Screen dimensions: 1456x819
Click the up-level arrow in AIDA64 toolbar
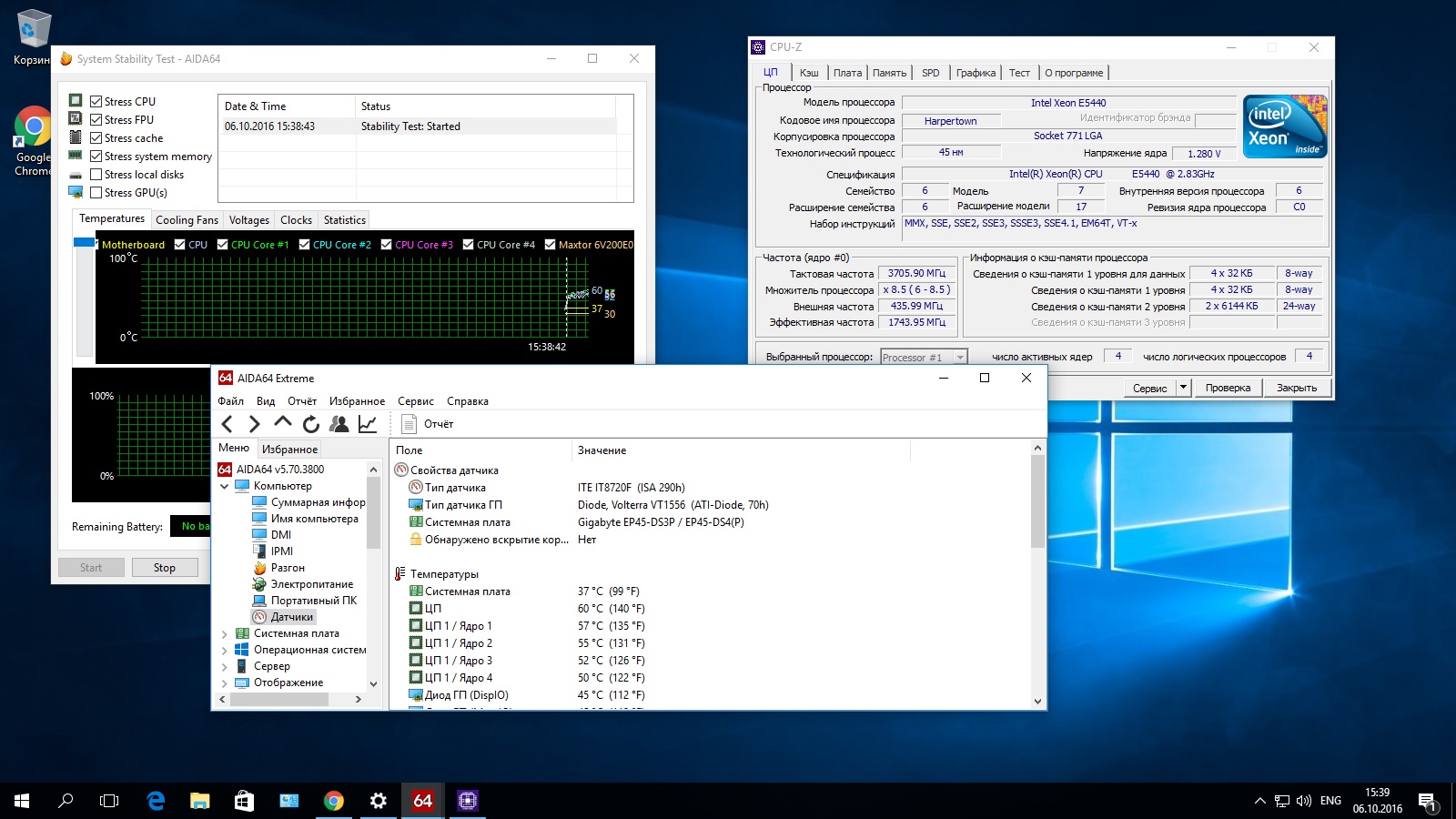tap(283, 423)
